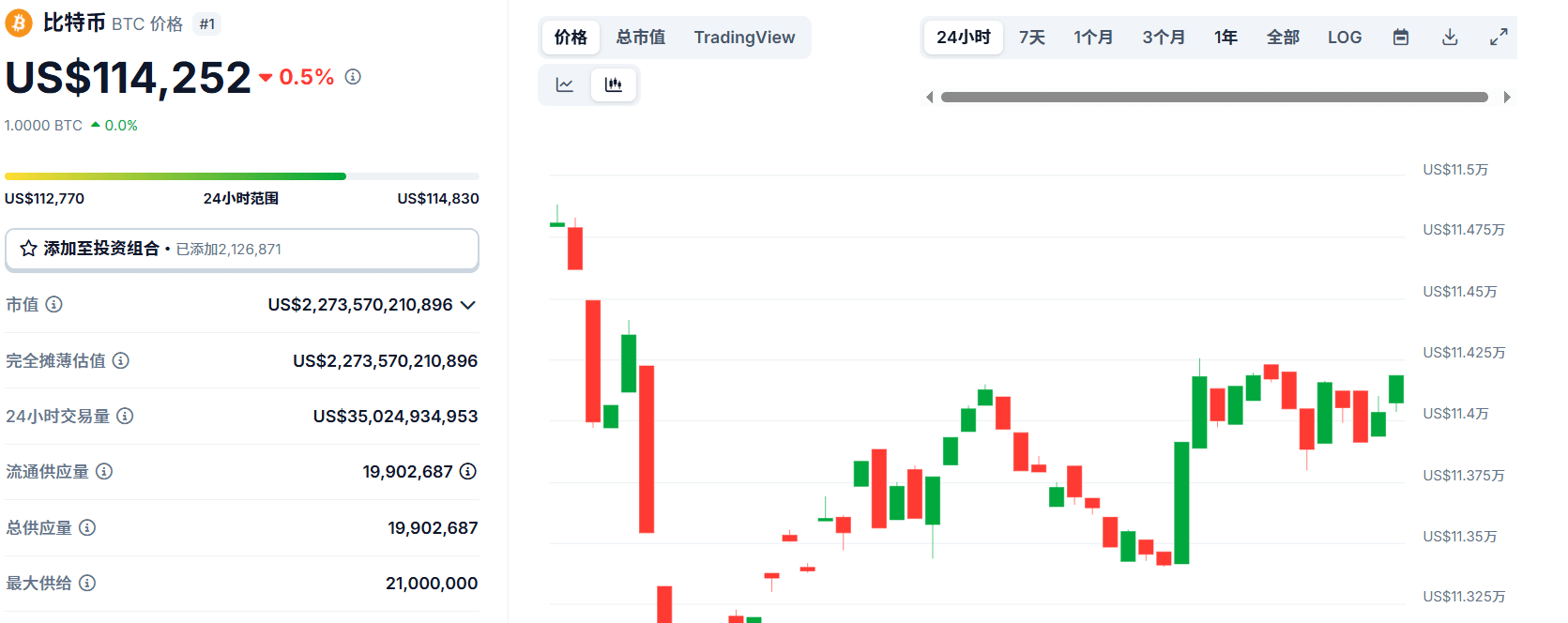Open 24小时交易量 info icon
The image size is (1568, 623).
click(125, 416)
